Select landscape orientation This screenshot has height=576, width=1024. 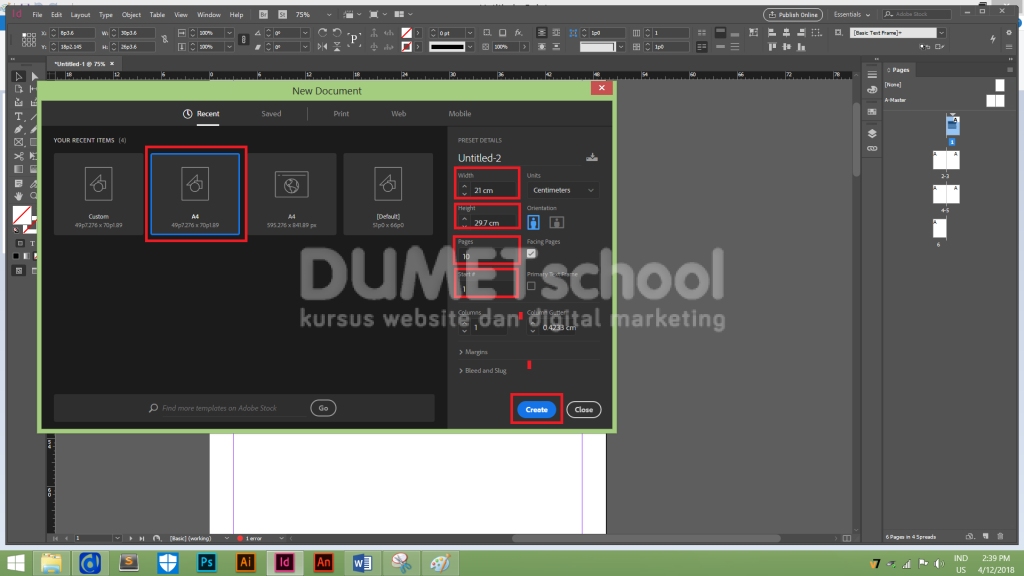click(x=556, y=223)
